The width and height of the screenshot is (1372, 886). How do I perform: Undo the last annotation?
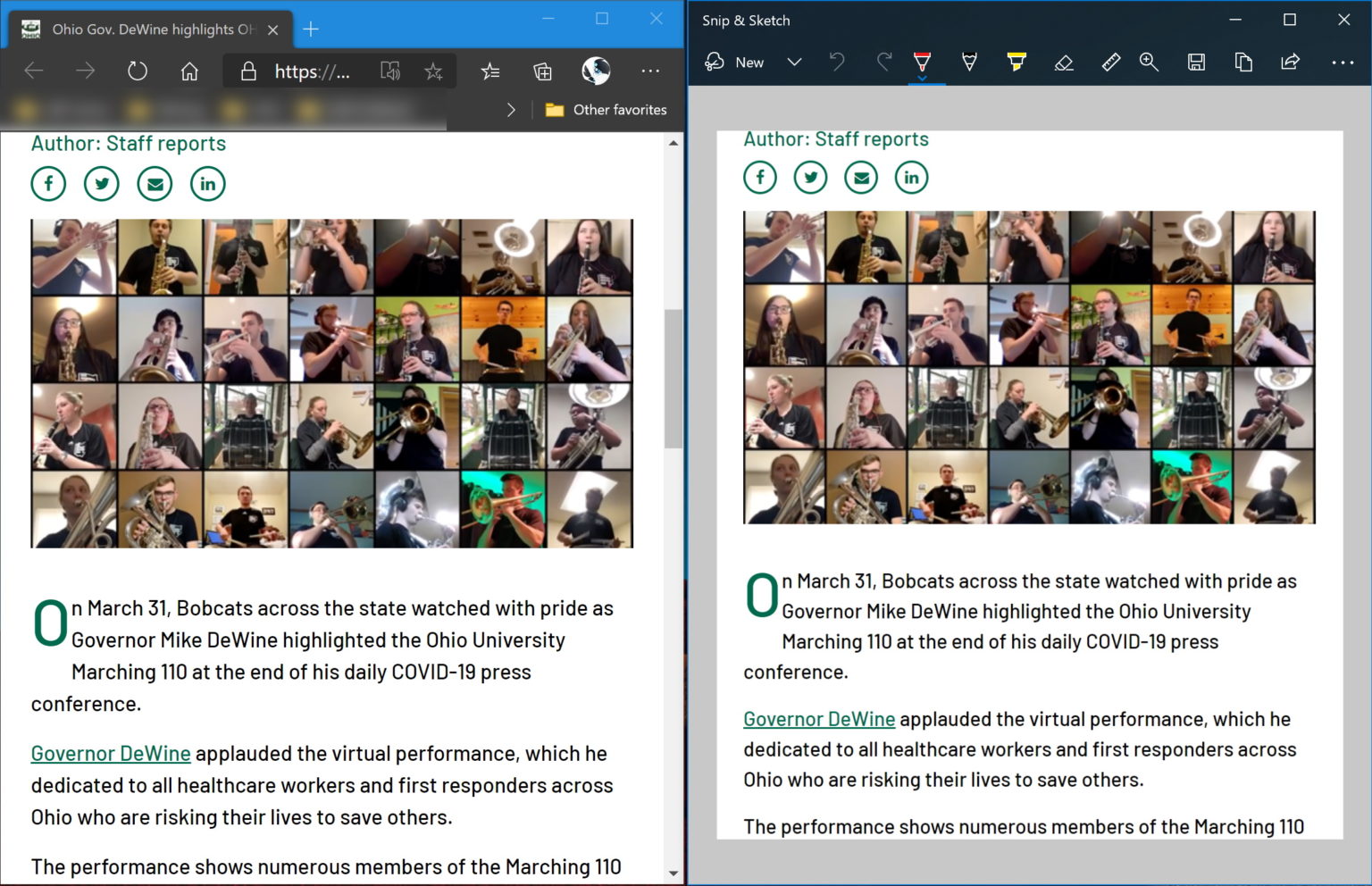pyautogui.click(x=837, y=63)
